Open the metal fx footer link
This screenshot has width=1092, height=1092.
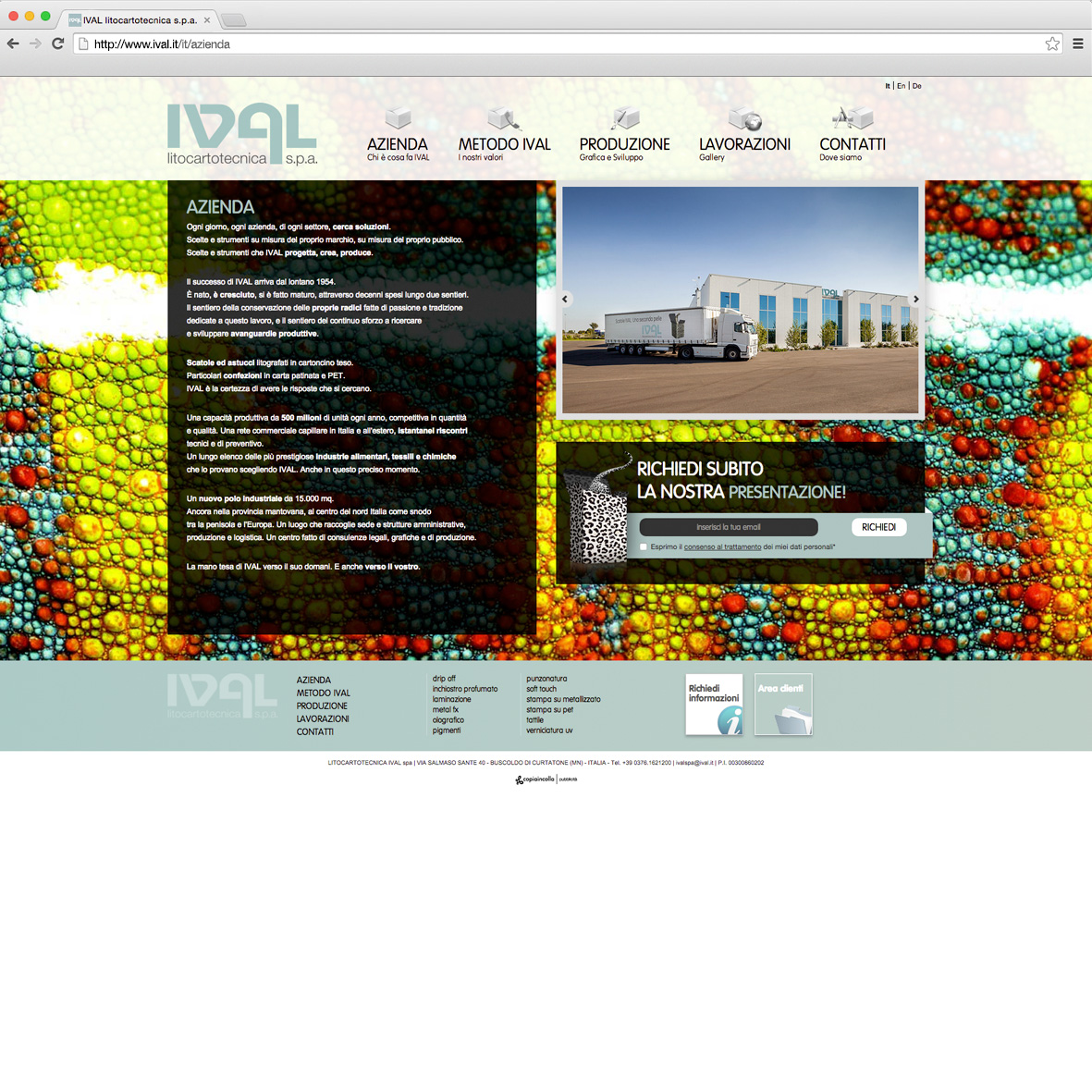(x=445, y=709)
